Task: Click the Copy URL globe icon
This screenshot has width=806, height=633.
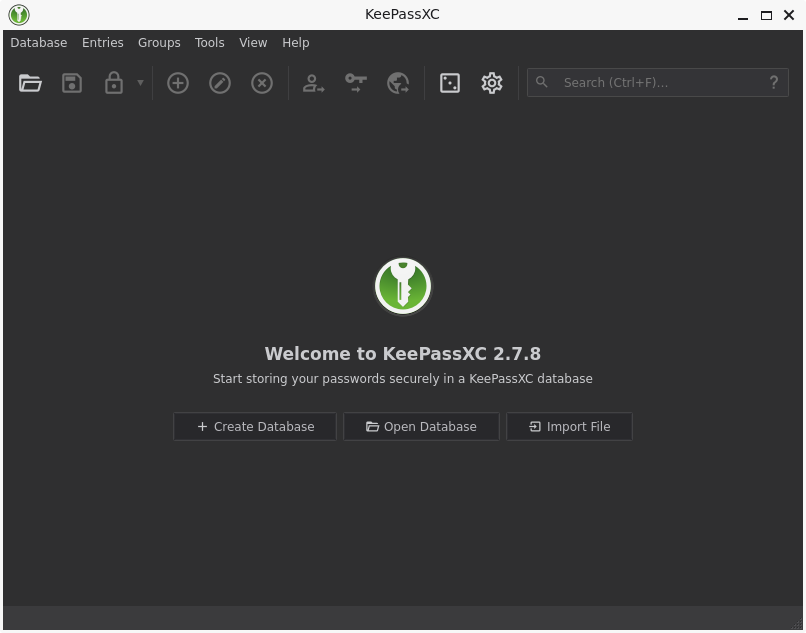Action: click(397, 83)
